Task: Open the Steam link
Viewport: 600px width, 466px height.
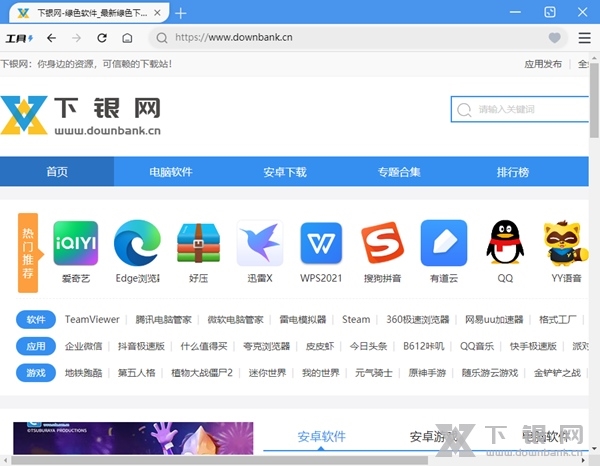Action: [x=356, y=319]
